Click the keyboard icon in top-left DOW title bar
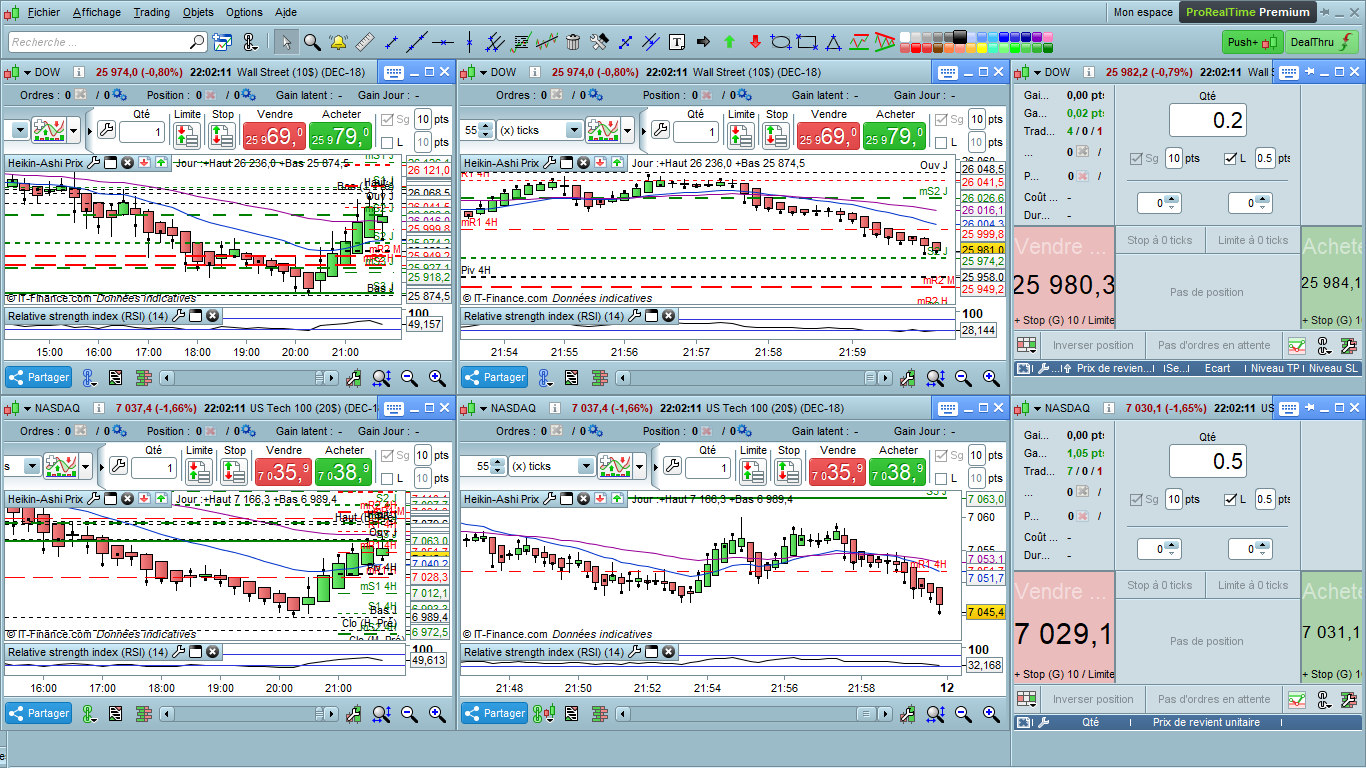 (x=393, y=72)
